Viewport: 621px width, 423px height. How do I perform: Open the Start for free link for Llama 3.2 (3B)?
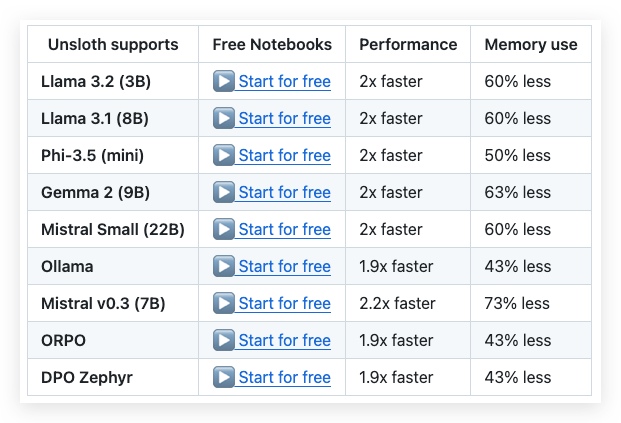click(x=284, y=82)
